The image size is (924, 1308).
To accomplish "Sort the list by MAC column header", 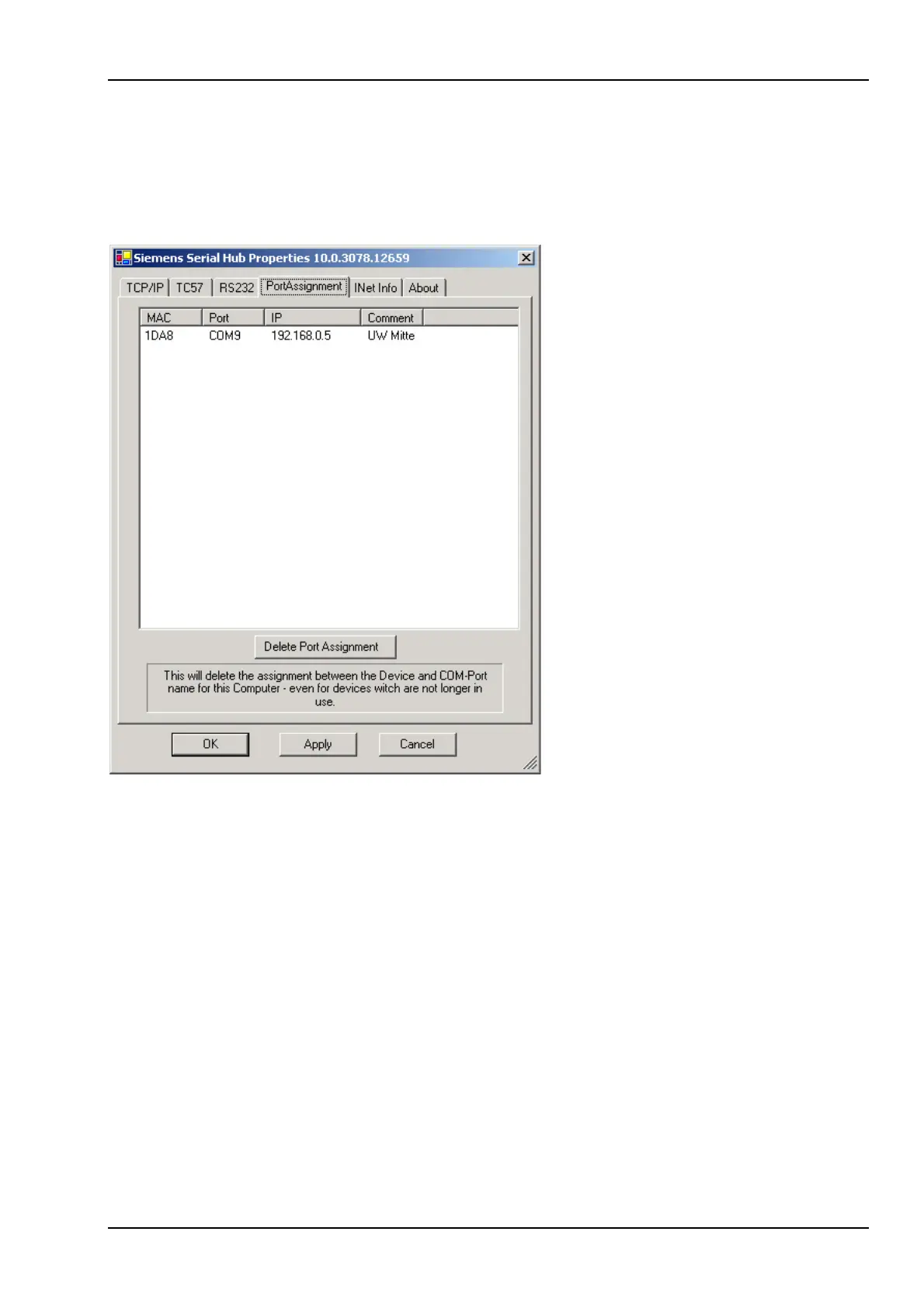I will [x=171, y=318].
